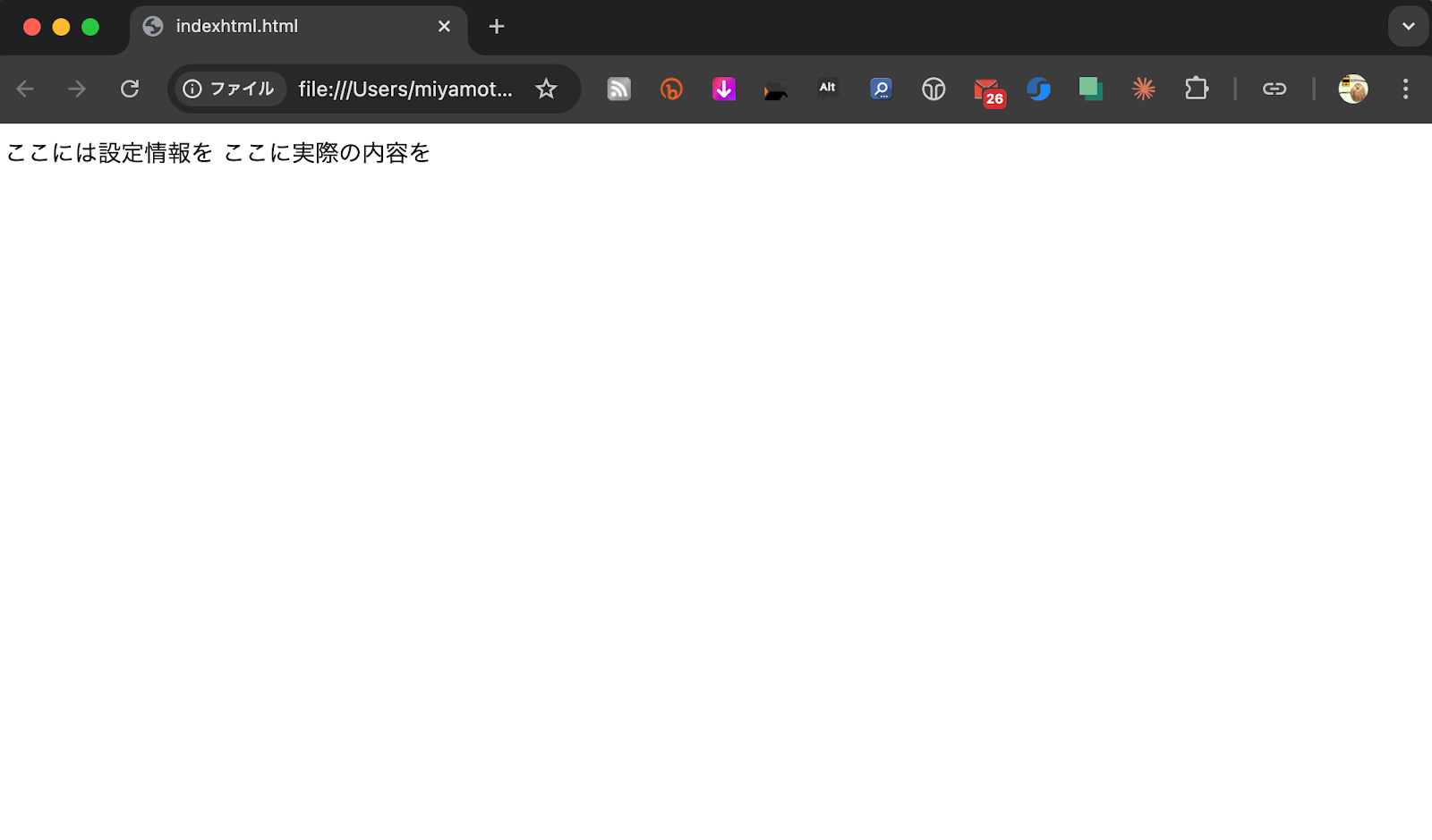Open the purple video downloader extension
This screenshot has width=1432, height=840.
point(723,89)
